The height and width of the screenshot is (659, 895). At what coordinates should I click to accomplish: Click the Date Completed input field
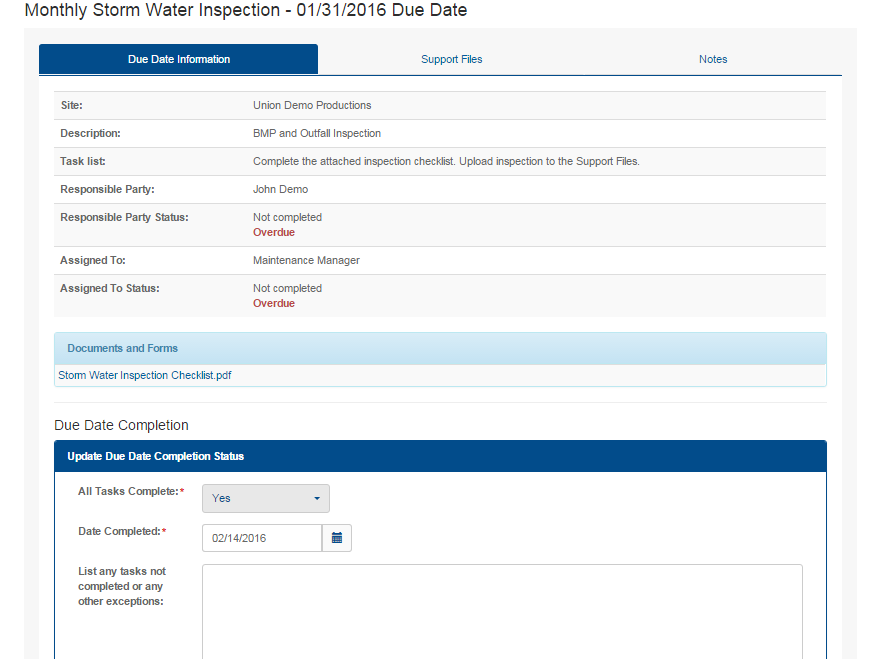262,538
